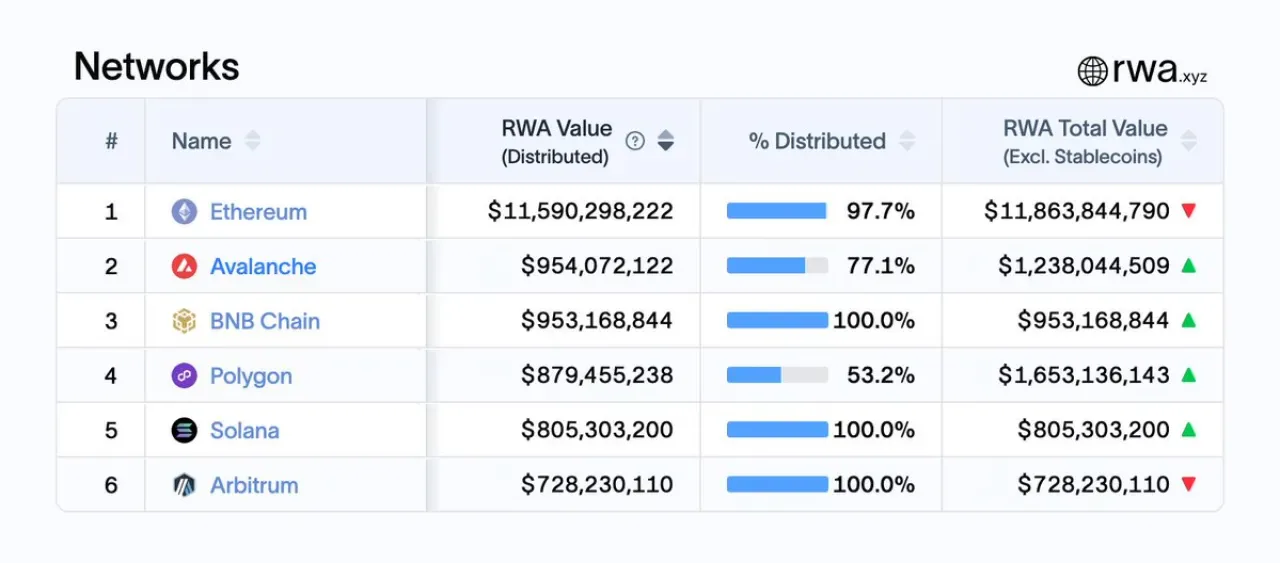Sort by % Distributed using its arrows
The height and width of the screenshot is (563, 1280).
(x=906, y=141)
